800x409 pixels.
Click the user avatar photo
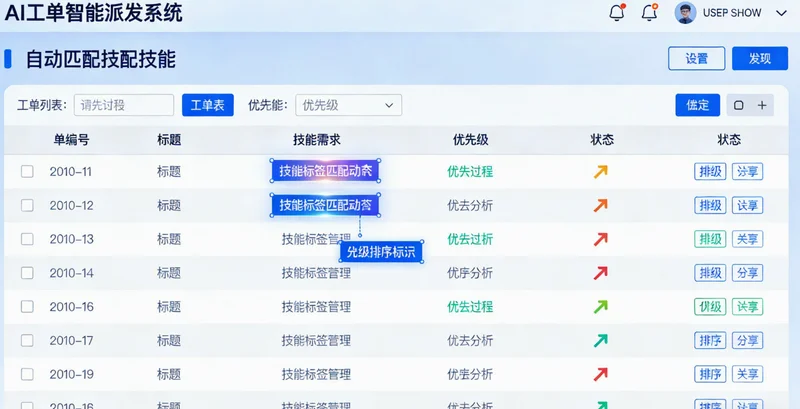685,13
